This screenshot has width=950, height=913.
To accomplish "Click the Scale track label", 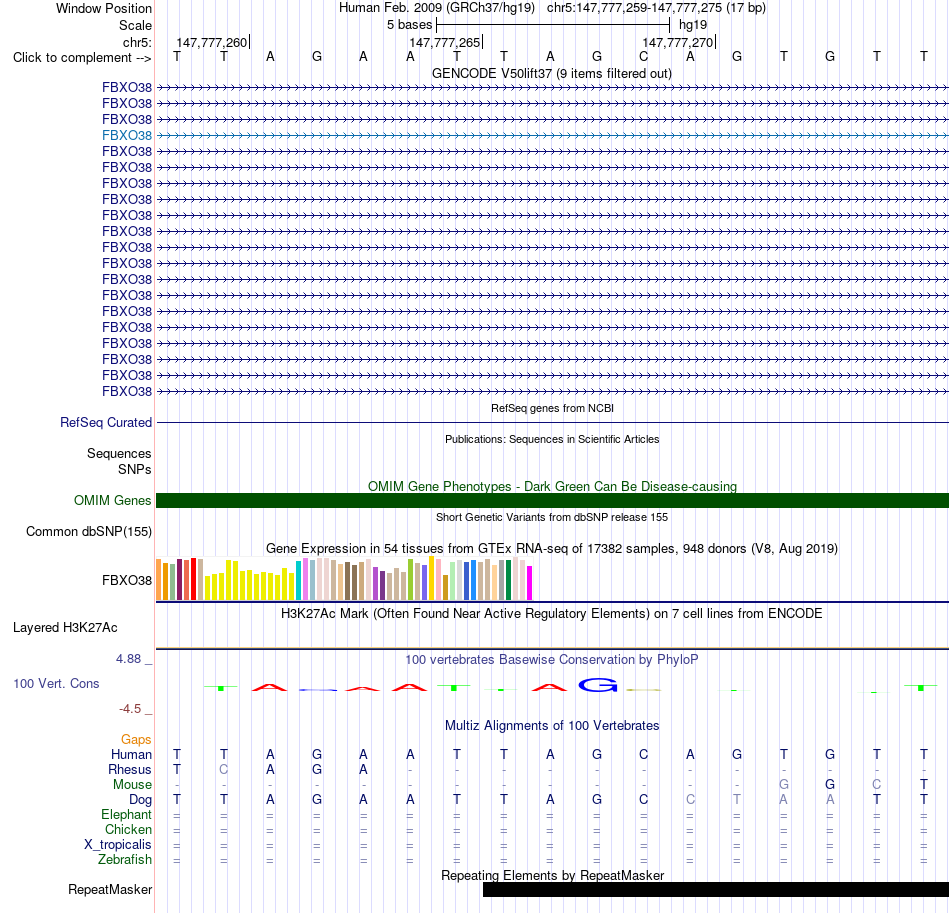I will (135, 25).
